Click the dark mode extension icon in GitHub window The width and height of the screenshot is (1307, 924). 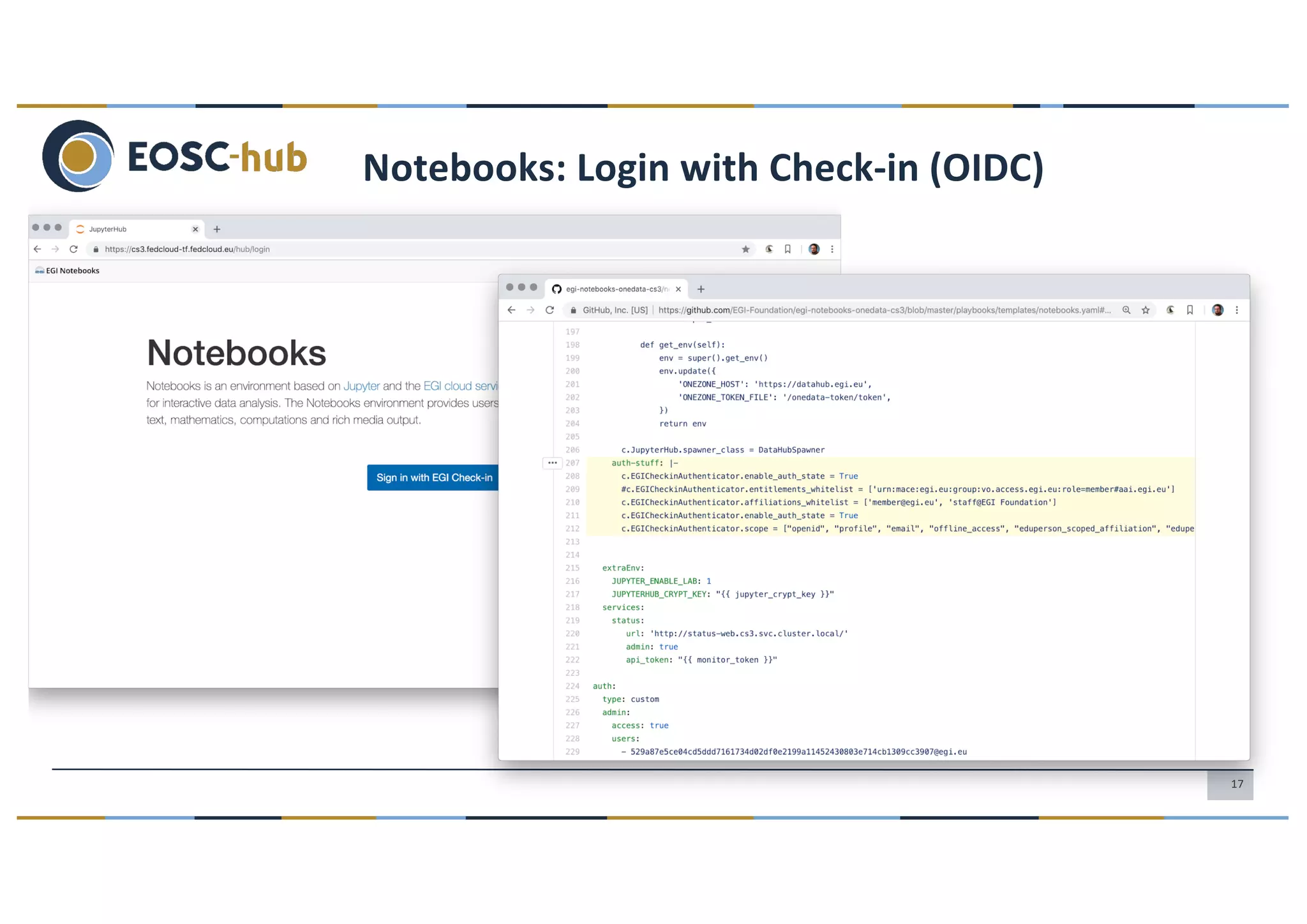pos(1170,310)
